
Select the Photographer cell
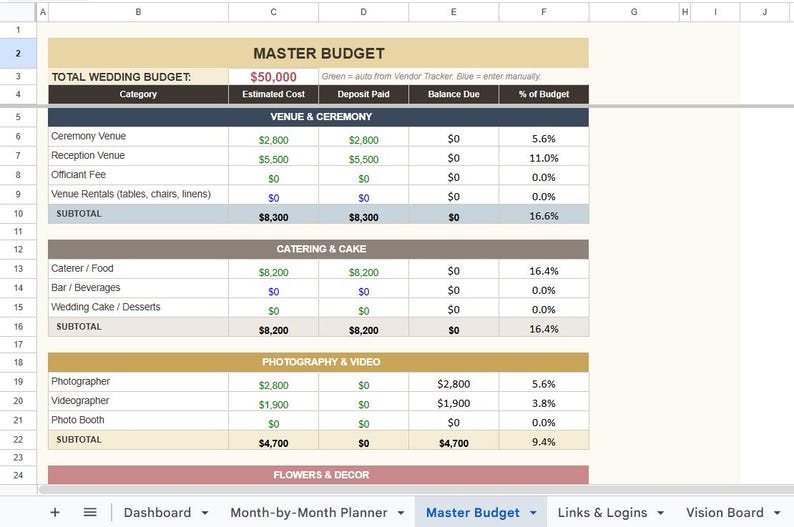coord(138,382)
